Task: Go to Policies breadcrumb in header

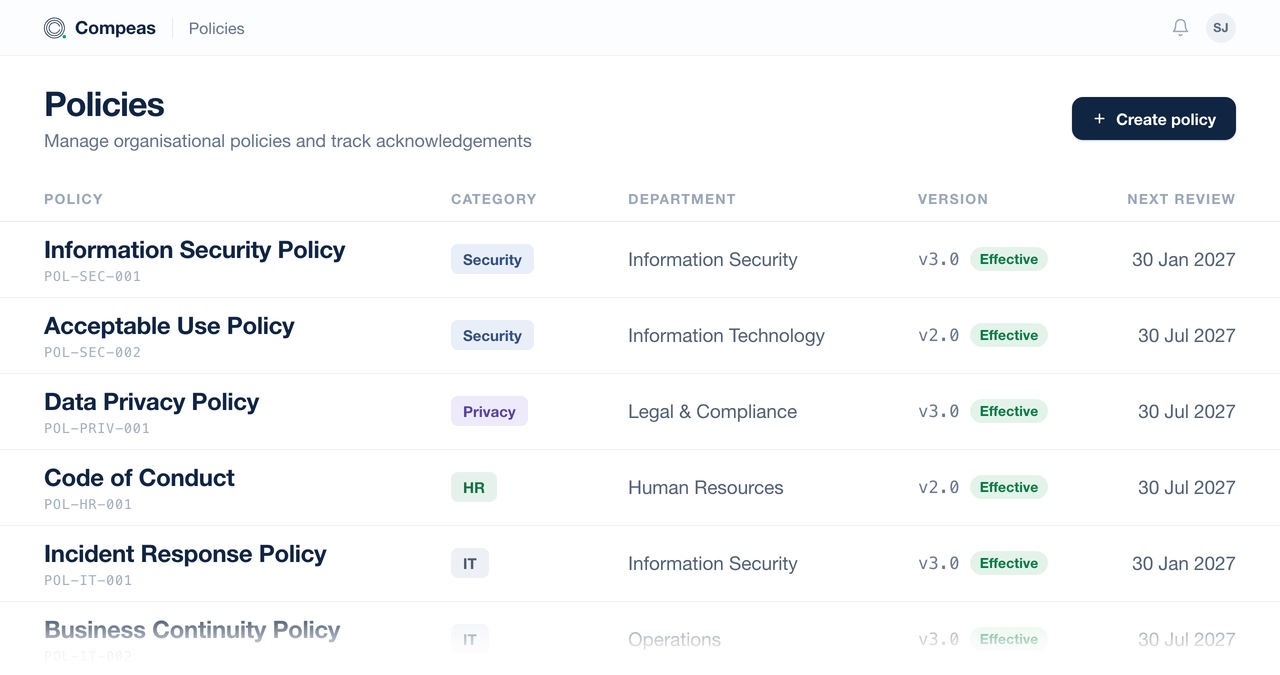Action: [216, 28]
